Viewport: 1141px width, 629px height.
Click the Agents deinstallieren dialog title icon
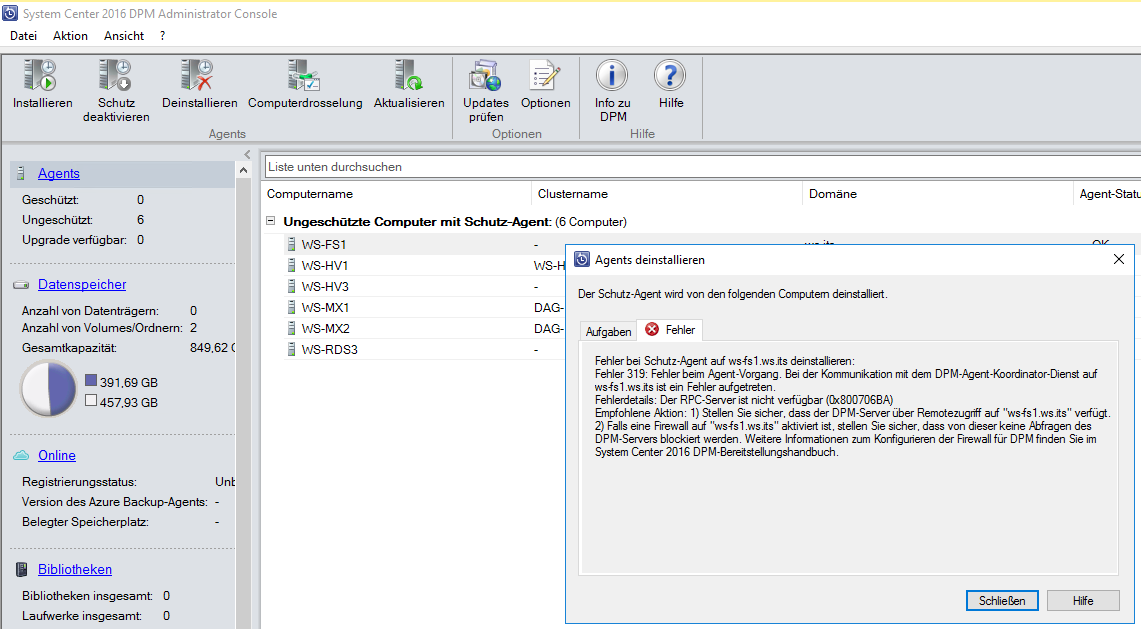582,259
